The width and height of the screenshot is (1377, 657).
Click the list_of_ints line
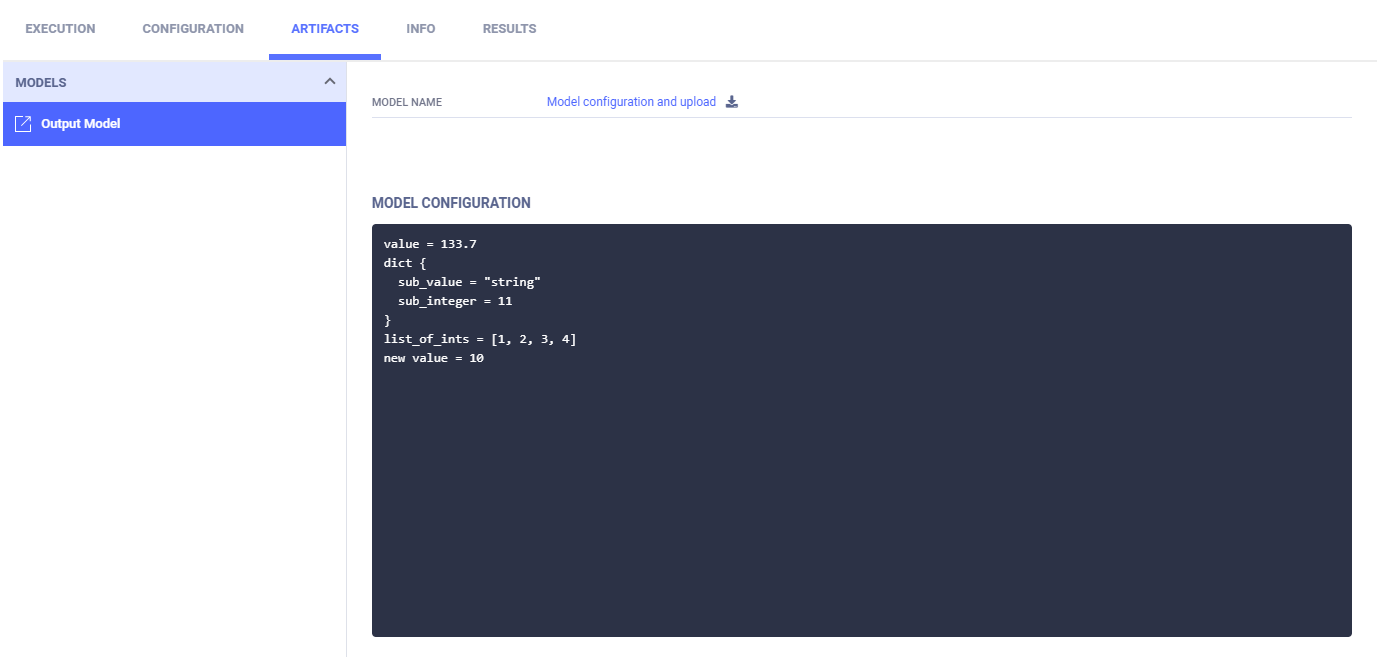(480, 339)
